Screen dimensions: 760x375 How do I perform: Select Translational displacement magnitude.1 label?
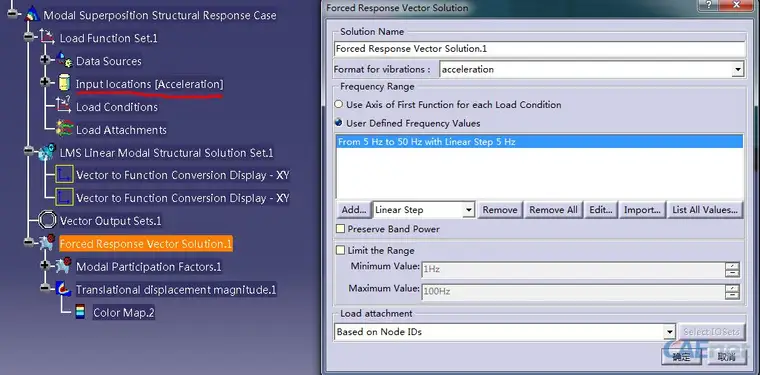[x=176, y=290]
